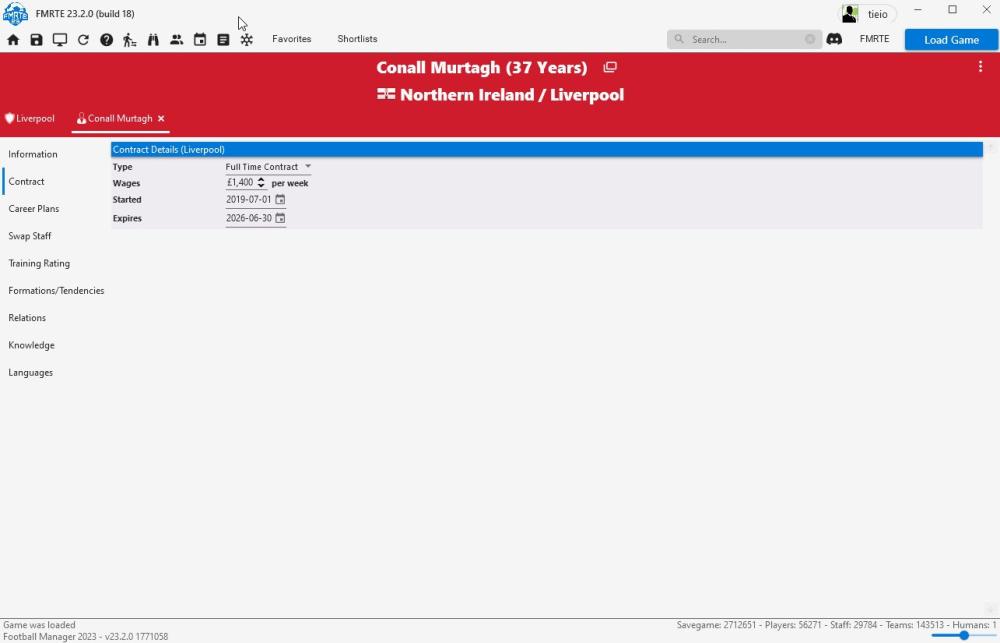1000x643 pixels.
Task: Click the people group icon in toolbar
Action: pyautogui.click(x=177, y=40)
